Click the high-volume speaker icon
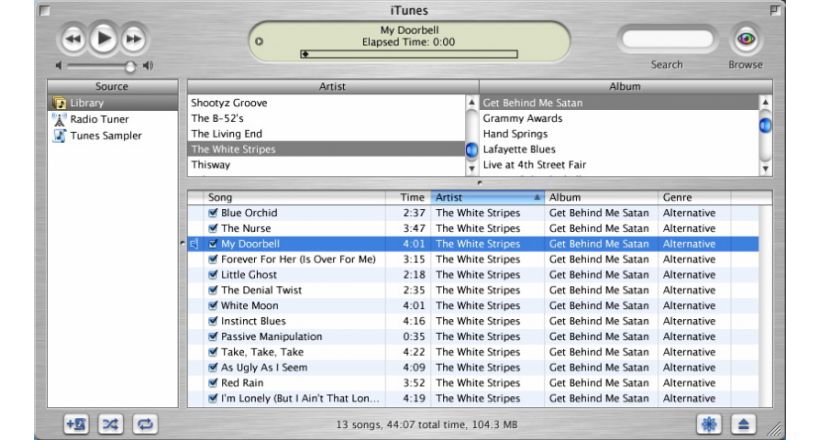 (x=148, y=65)
